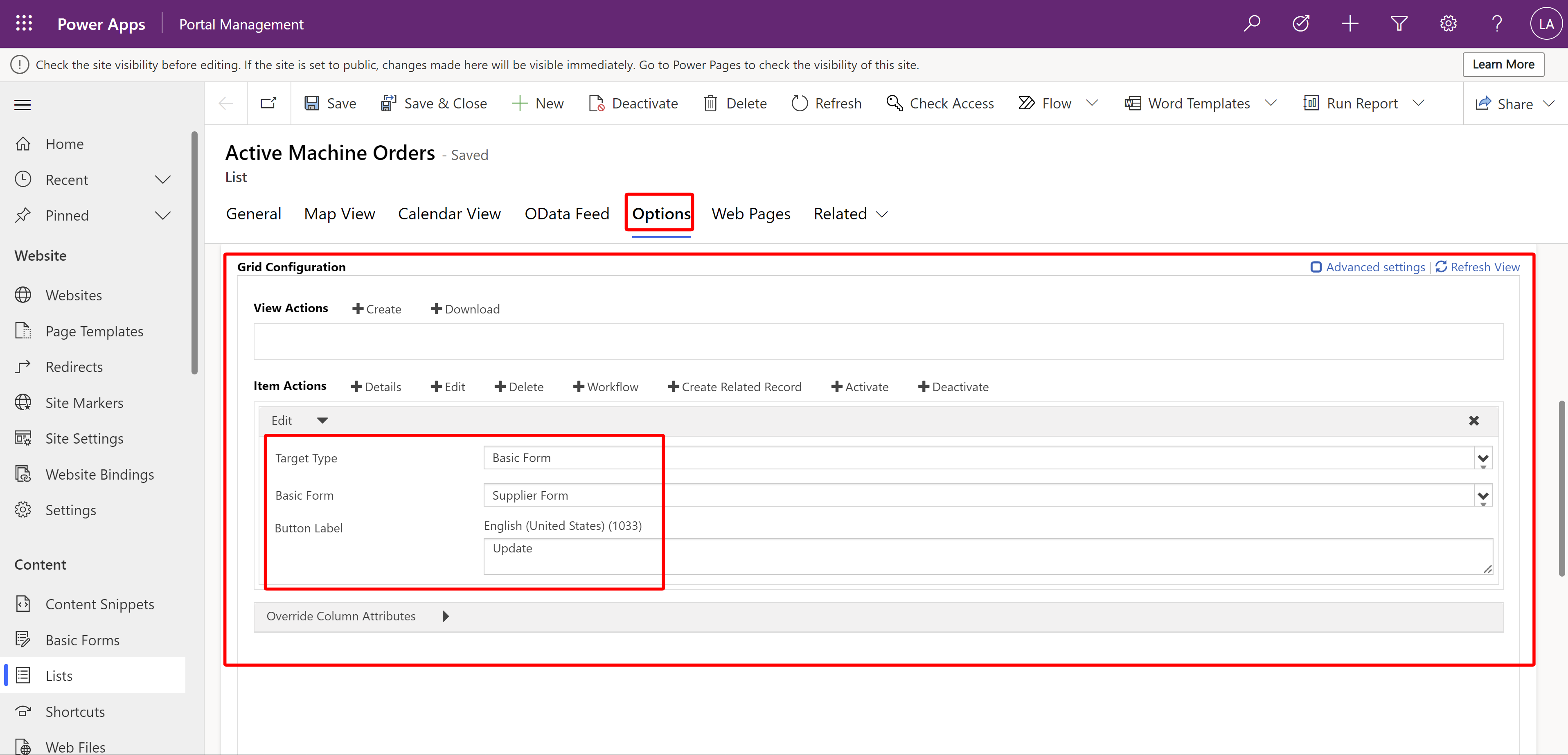Open the settings gear in header
This screenshot has width=1568, height=755.
coord(1448,24)
